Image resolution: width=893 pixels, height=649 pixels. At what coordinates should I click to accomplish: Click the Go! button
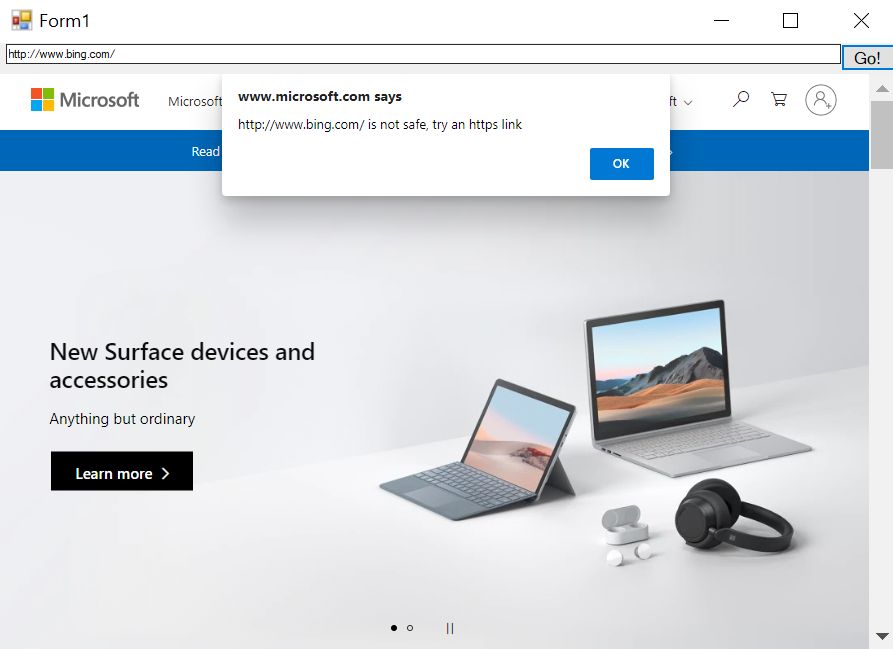click(x=867, y=57)
